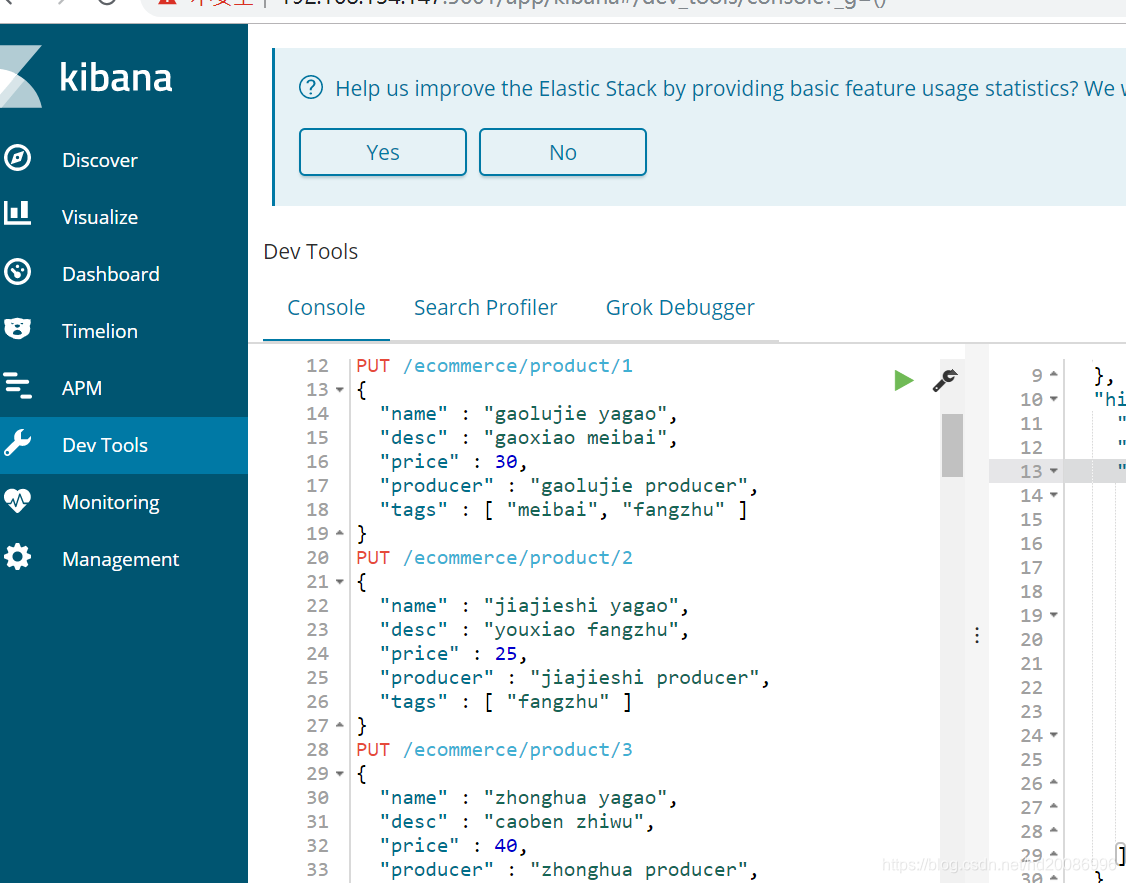Viewport: 1126px width, 883px height.
Task: Click price value 30
Action: pos(506,462)
